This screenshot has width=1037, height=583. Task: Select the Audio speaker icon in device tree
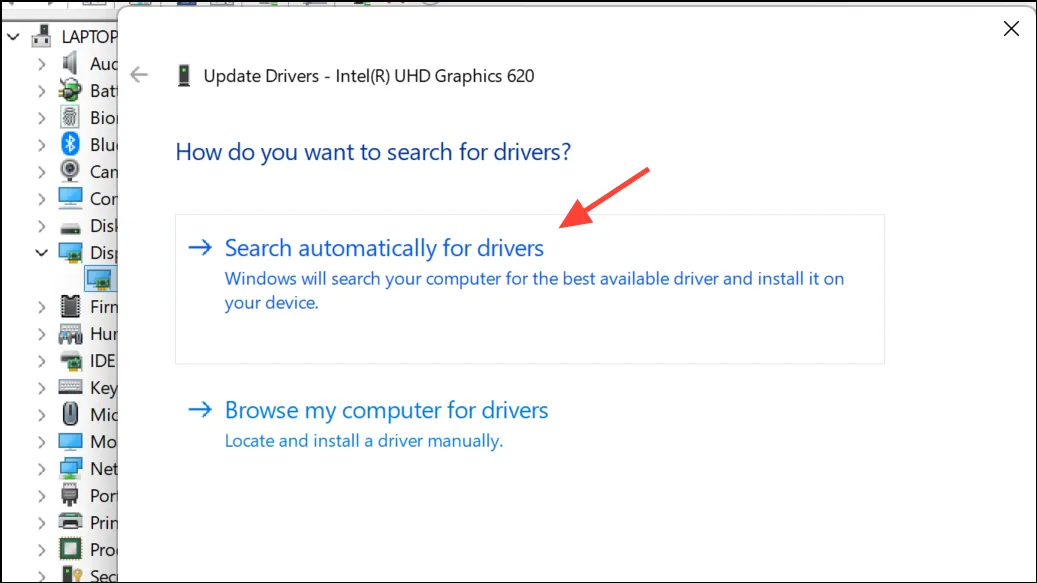pyautogui.click(x=69, y=63)
